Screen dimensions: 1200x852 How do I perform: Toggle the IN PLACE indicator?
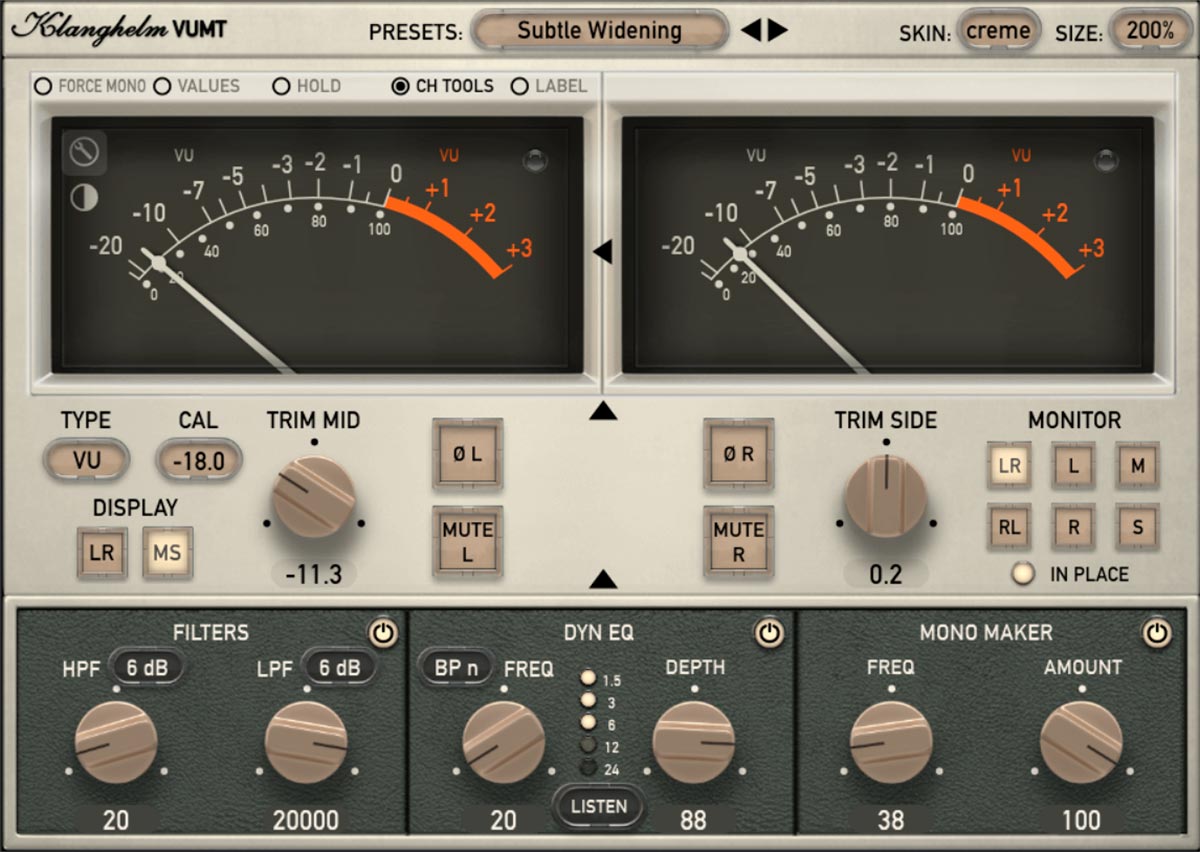coord(1022,574)
